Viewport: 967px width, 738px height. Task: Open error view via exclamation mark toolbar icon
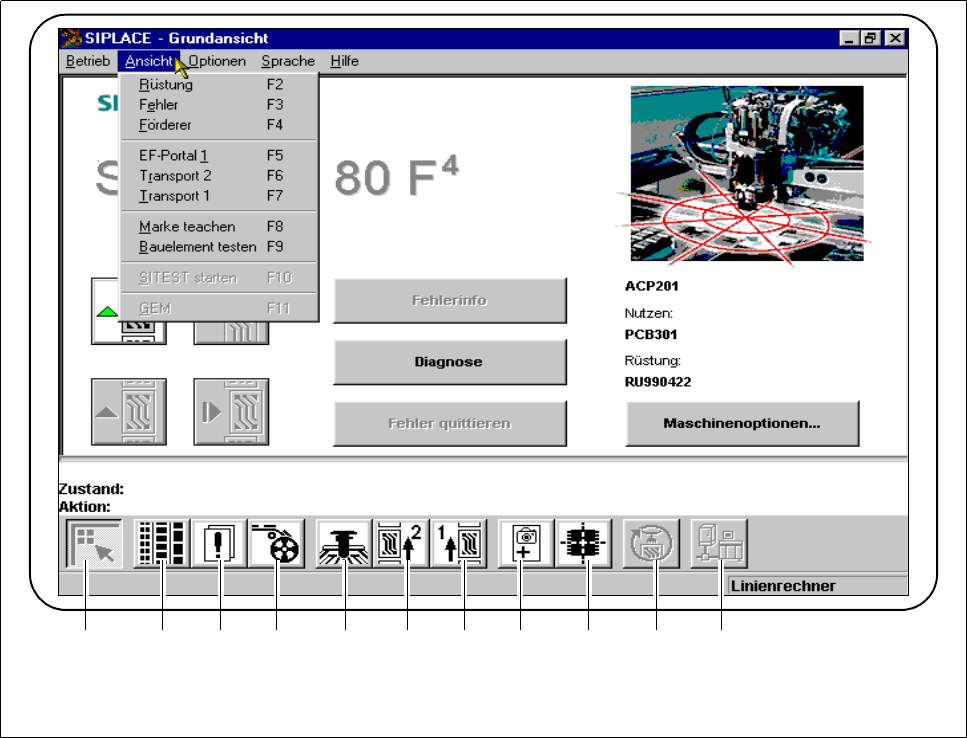tap(219, 544)
